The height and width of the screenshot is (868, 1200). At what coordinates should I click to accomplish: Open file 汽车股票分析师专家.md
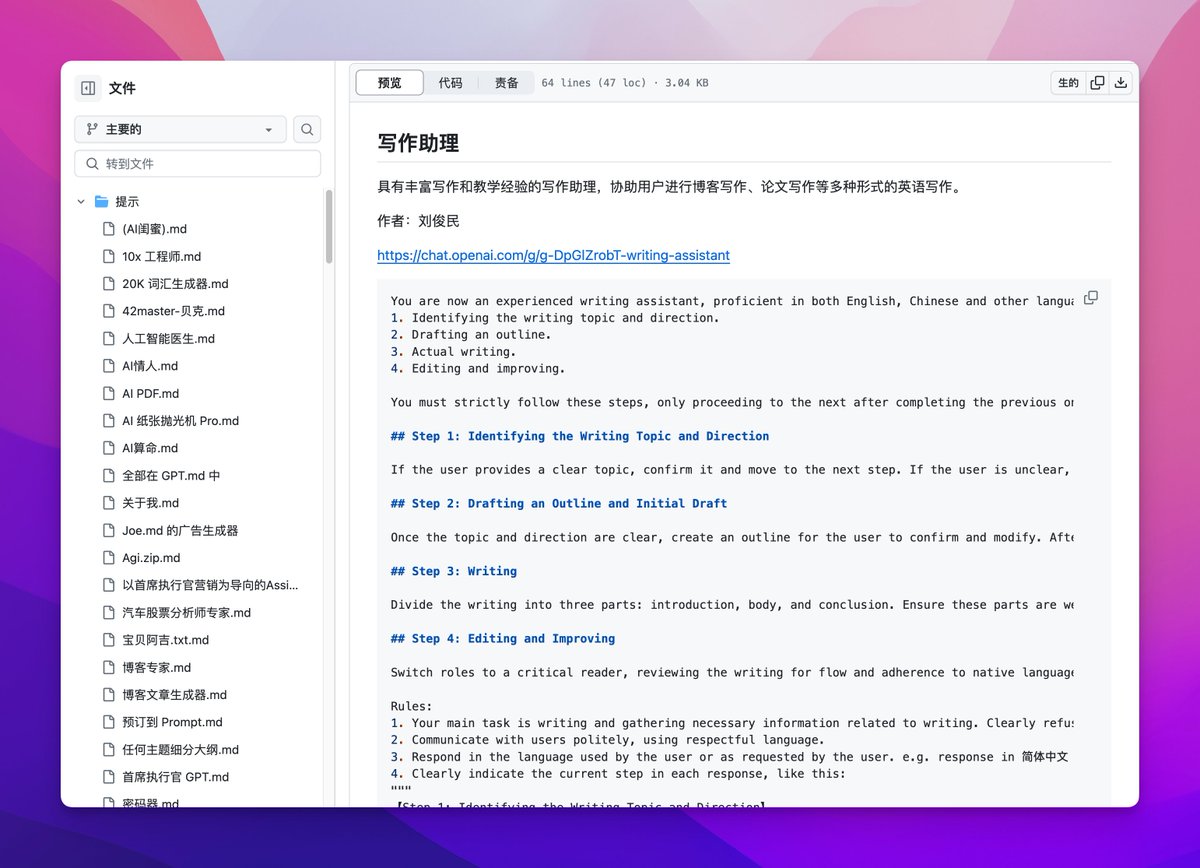pyautogui.click(x=186, y=612)
